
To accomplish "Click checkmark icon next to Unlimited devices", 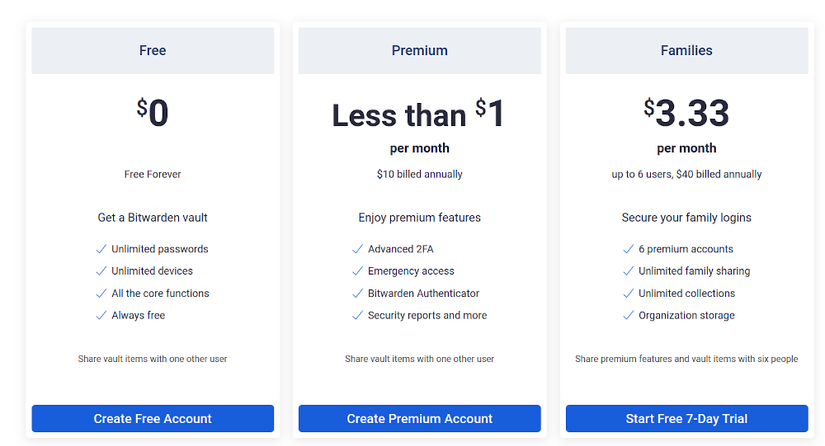I will coord(101,271).
